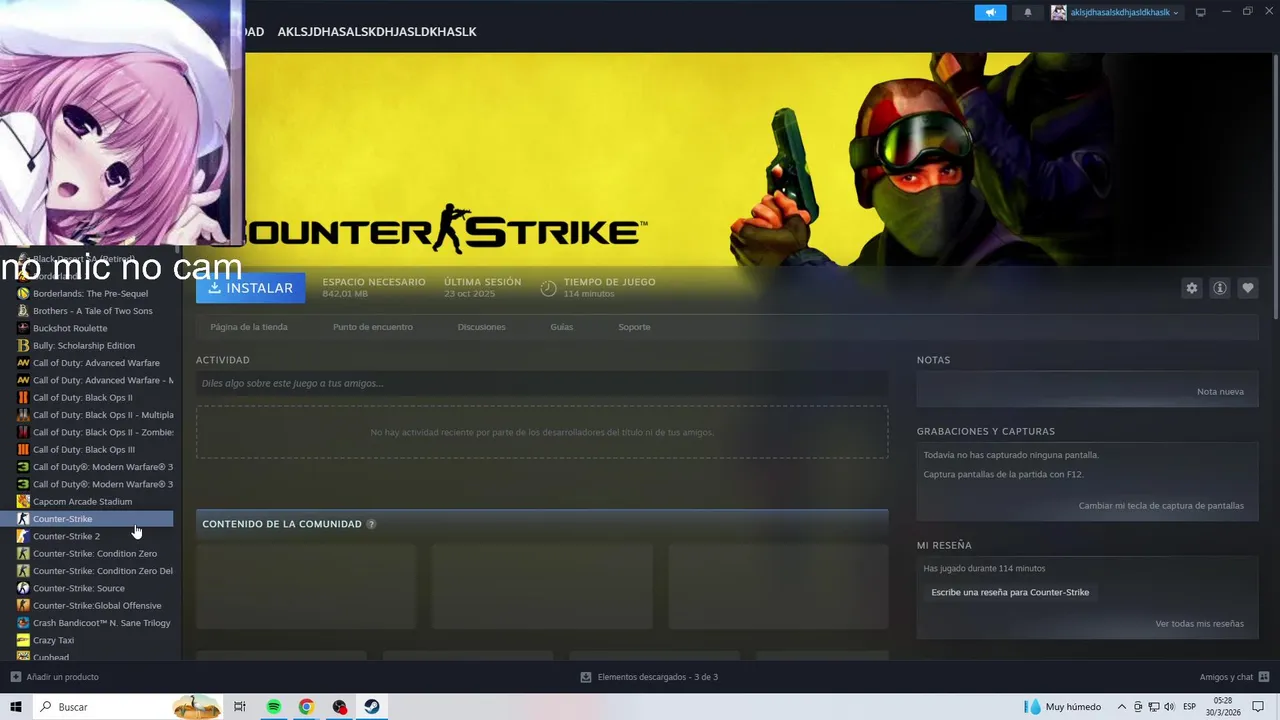The width and height of the screenshot is (1280, 720).
Task: Click Nota nueva
Action: [1220, 391]
